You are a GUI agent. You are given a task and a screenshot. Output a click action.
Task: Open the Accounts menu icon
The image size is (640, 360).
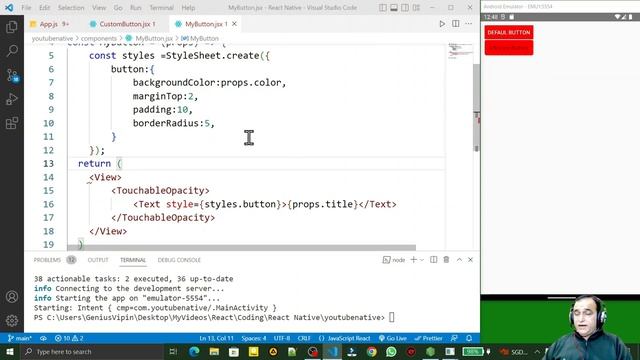(x=12, y=297)
